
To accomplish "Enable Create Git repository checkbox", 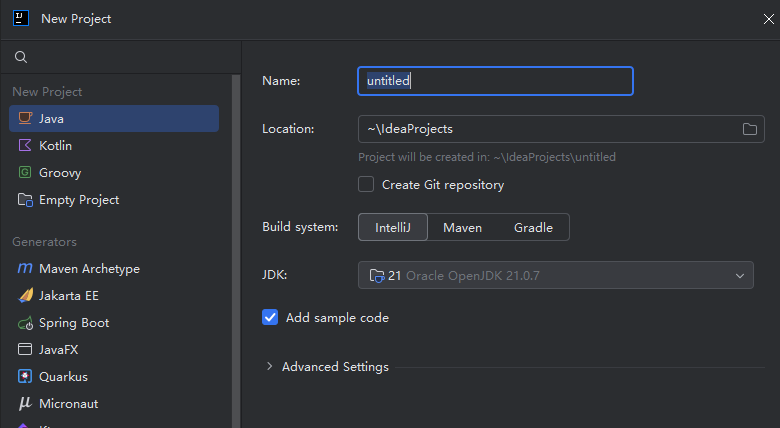I will [x=366, y=184].
